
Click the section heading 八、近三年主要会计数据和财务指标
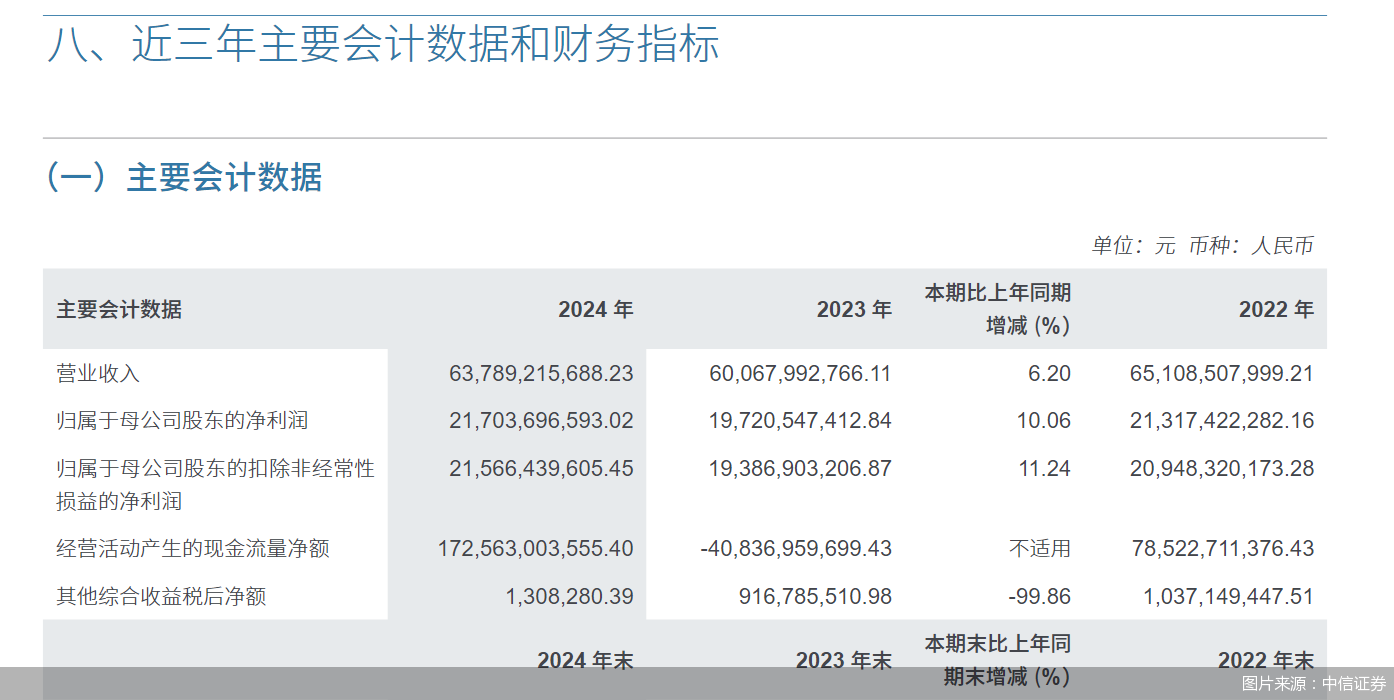[x=382, y=46]
